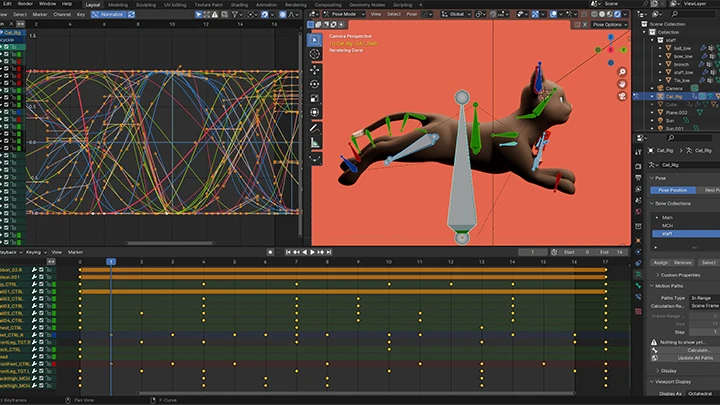The height and width of the screenshot is (405, 720).
Task: Open the Pose Mode dropdown
Action: tap(344, 14)
